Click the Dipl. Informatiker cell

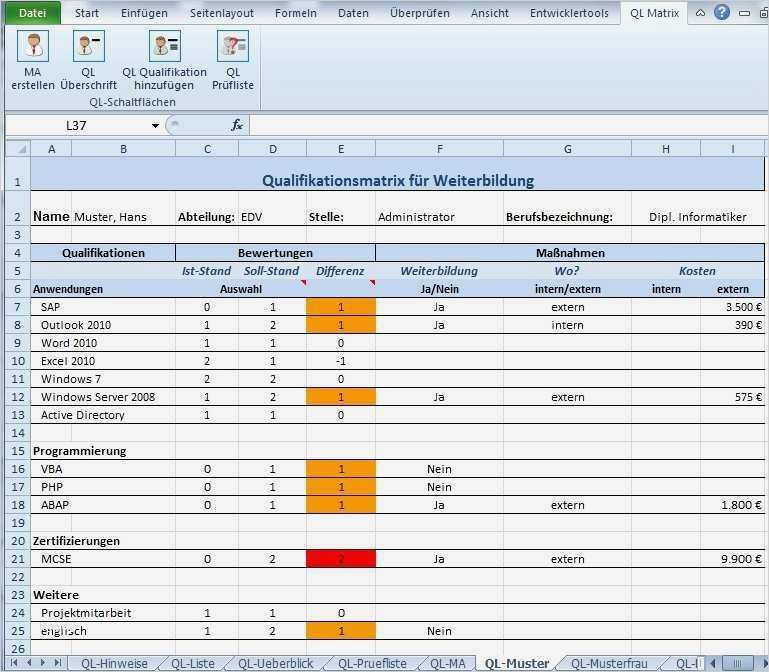tap(697, 217)
